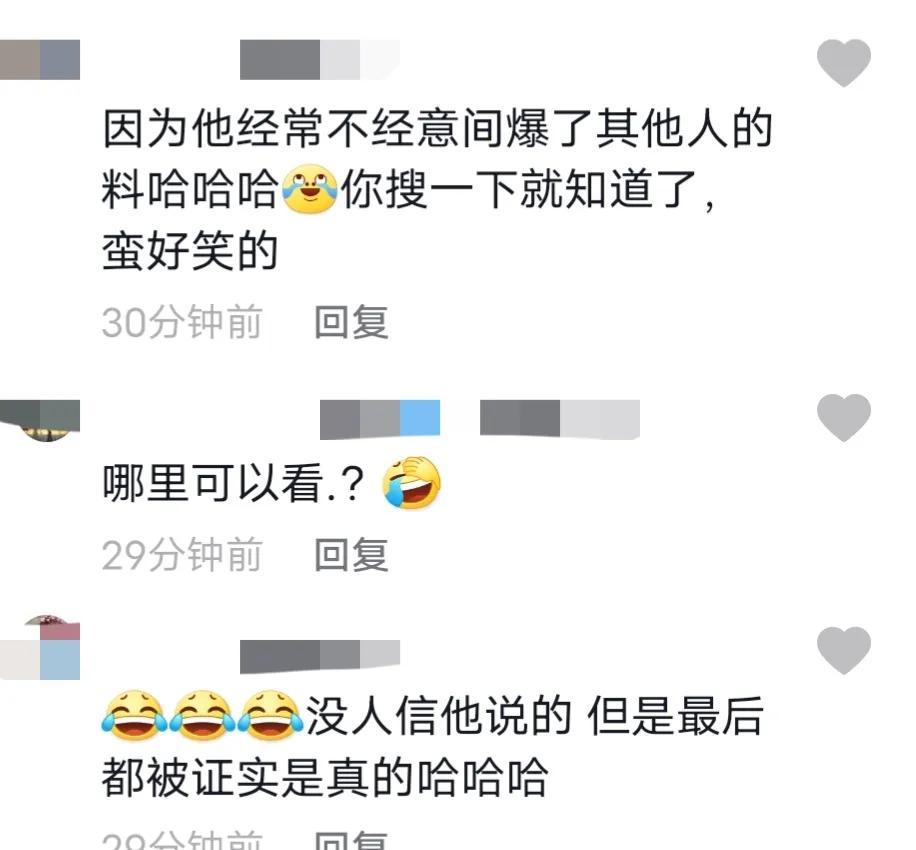Reply to the 30分钟前 comment
This screenshot has height=850, width=916.
pos(351,322)
